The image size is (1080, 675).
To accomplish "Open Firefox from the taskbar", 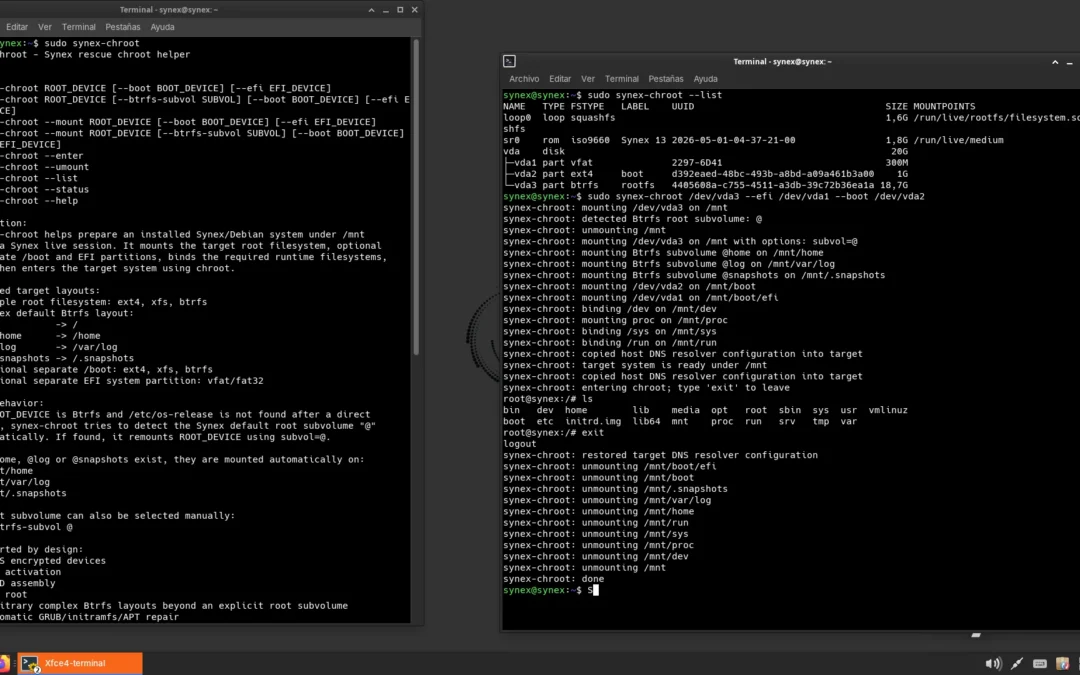I will [3, 663].
